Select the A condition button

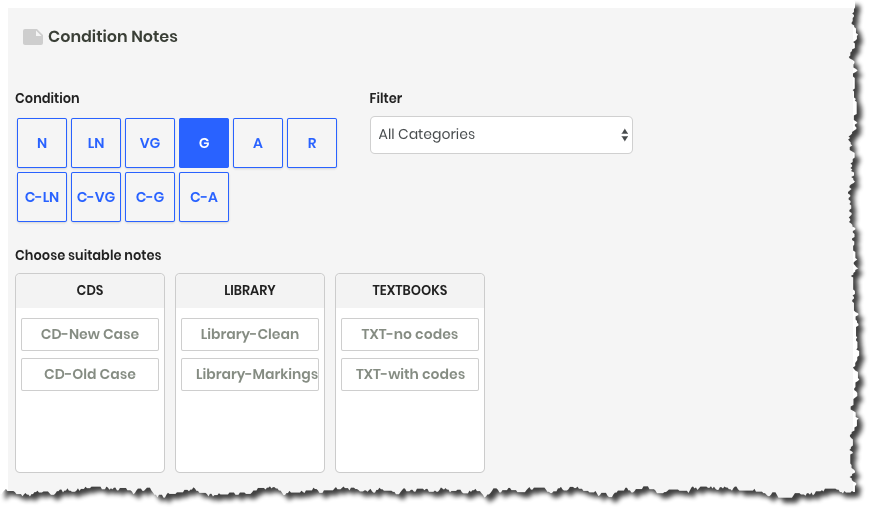258,143
